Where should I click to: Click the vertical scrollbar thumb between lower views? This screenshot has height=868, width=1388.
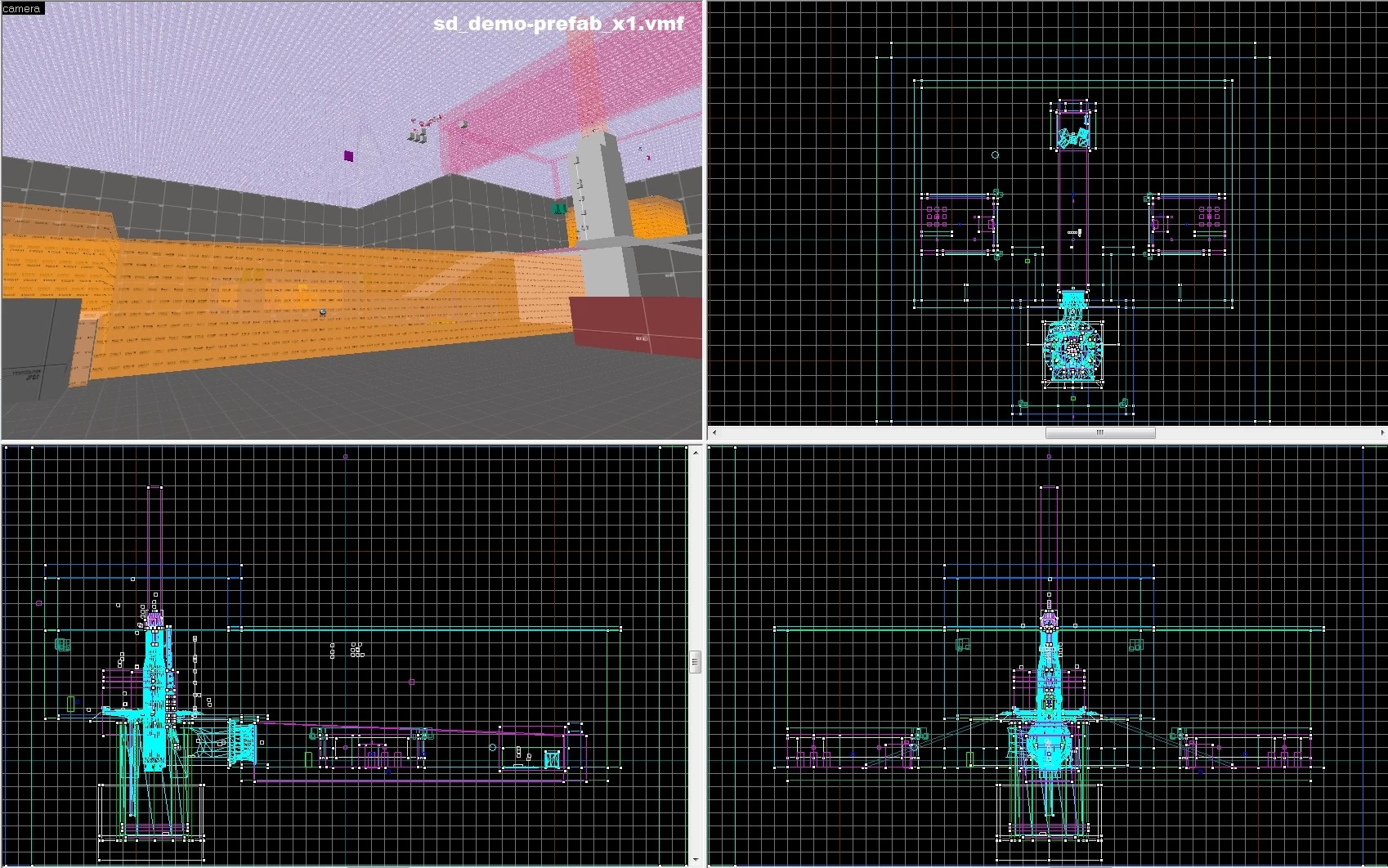(696, 661)
